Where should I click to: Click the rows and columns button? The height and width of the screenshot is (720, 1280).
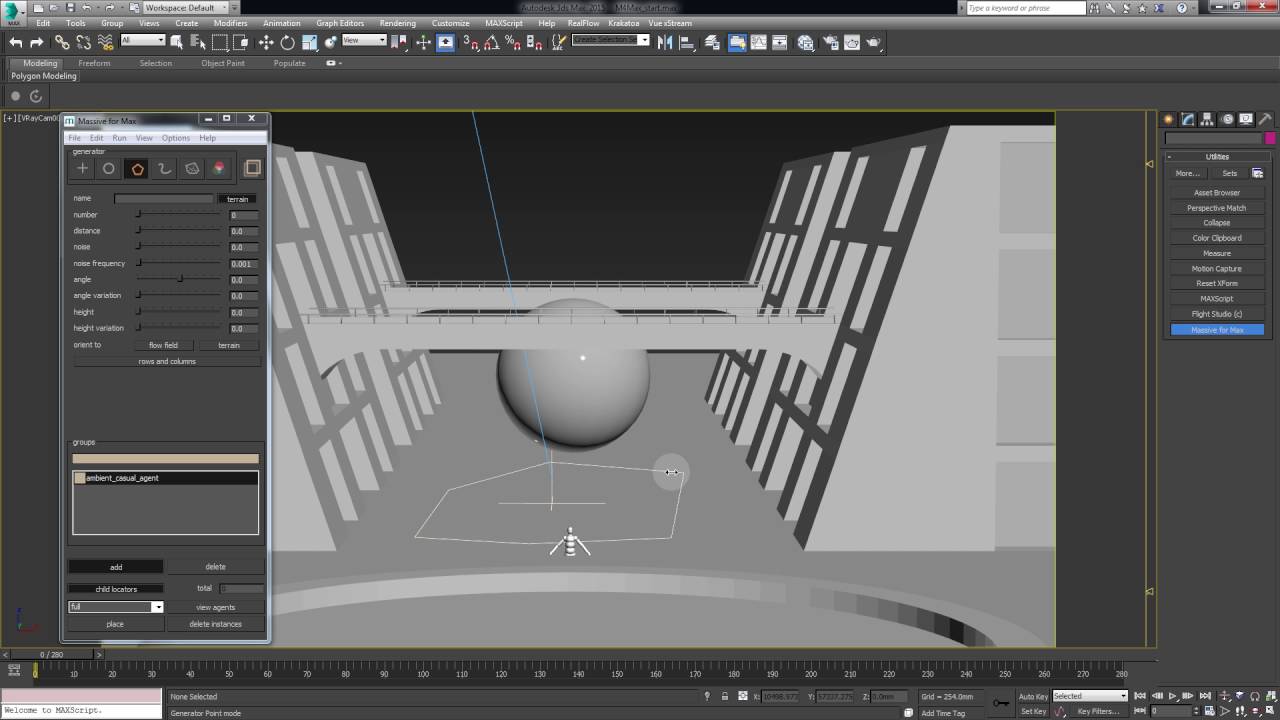point(167,361)
